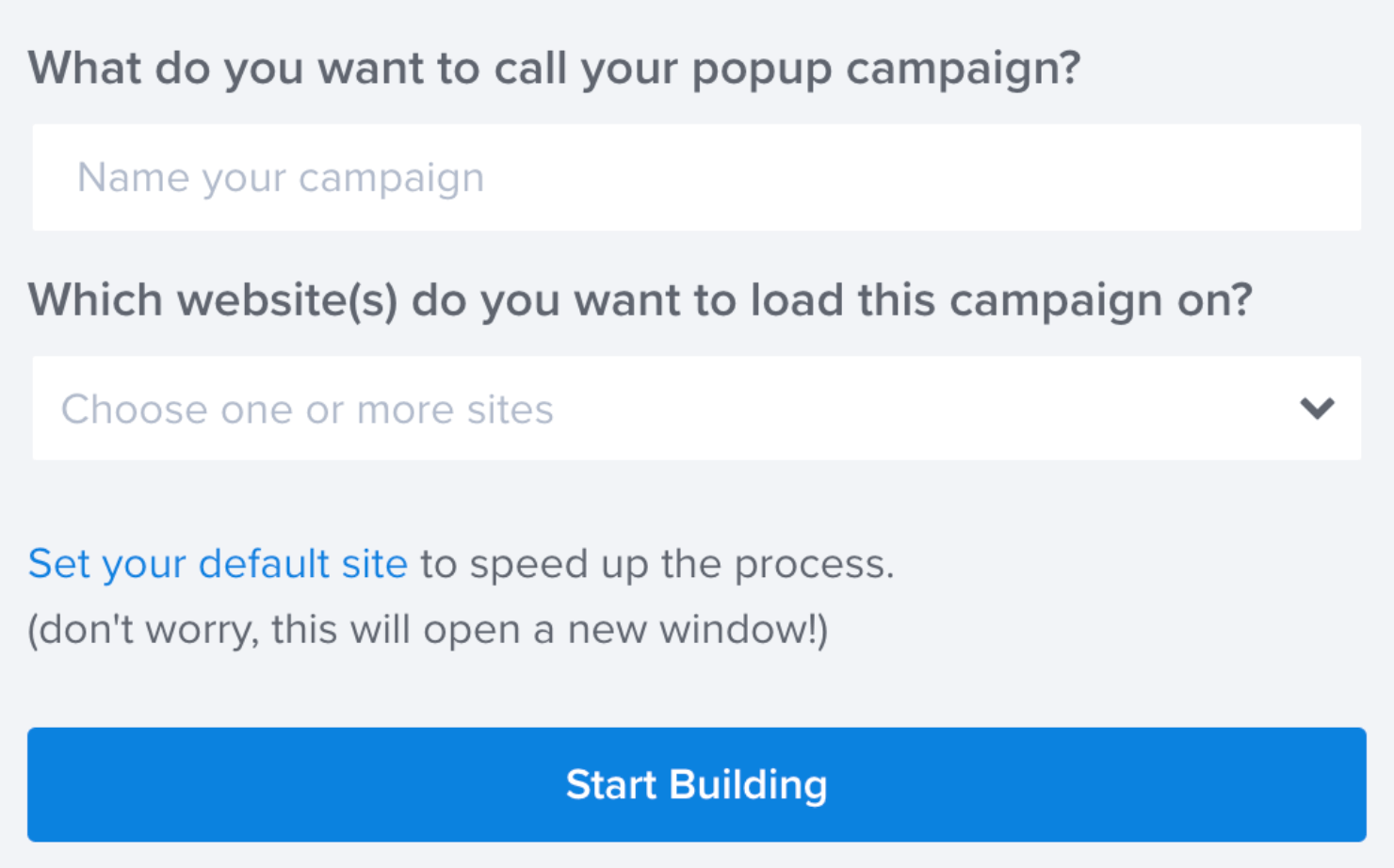Open default site settings in a new window

pyautogui.click(x=217, y=563)
